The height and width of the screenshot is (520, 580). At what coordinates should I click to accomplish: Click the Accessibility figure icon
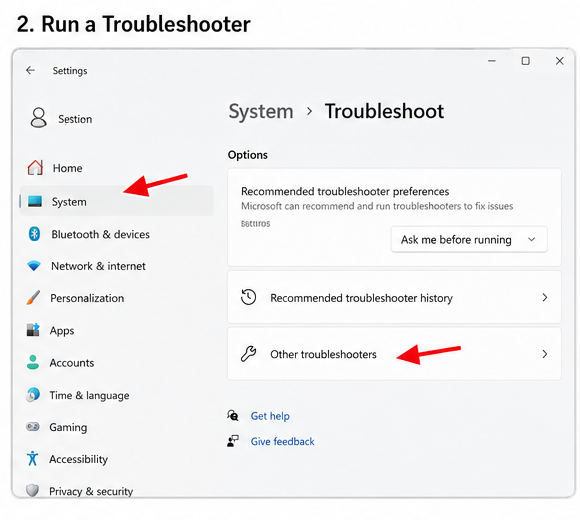[x=33, y=458]
